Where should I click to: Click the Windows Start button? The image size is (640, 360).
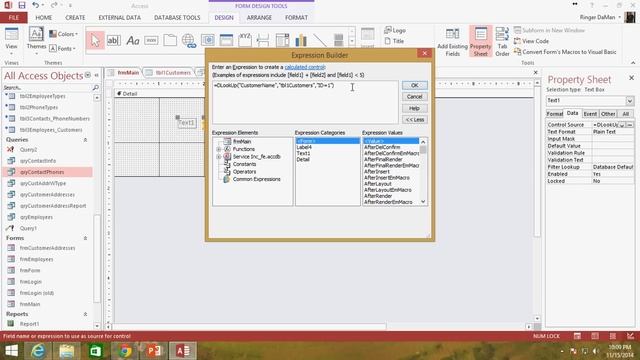point(11,351)
